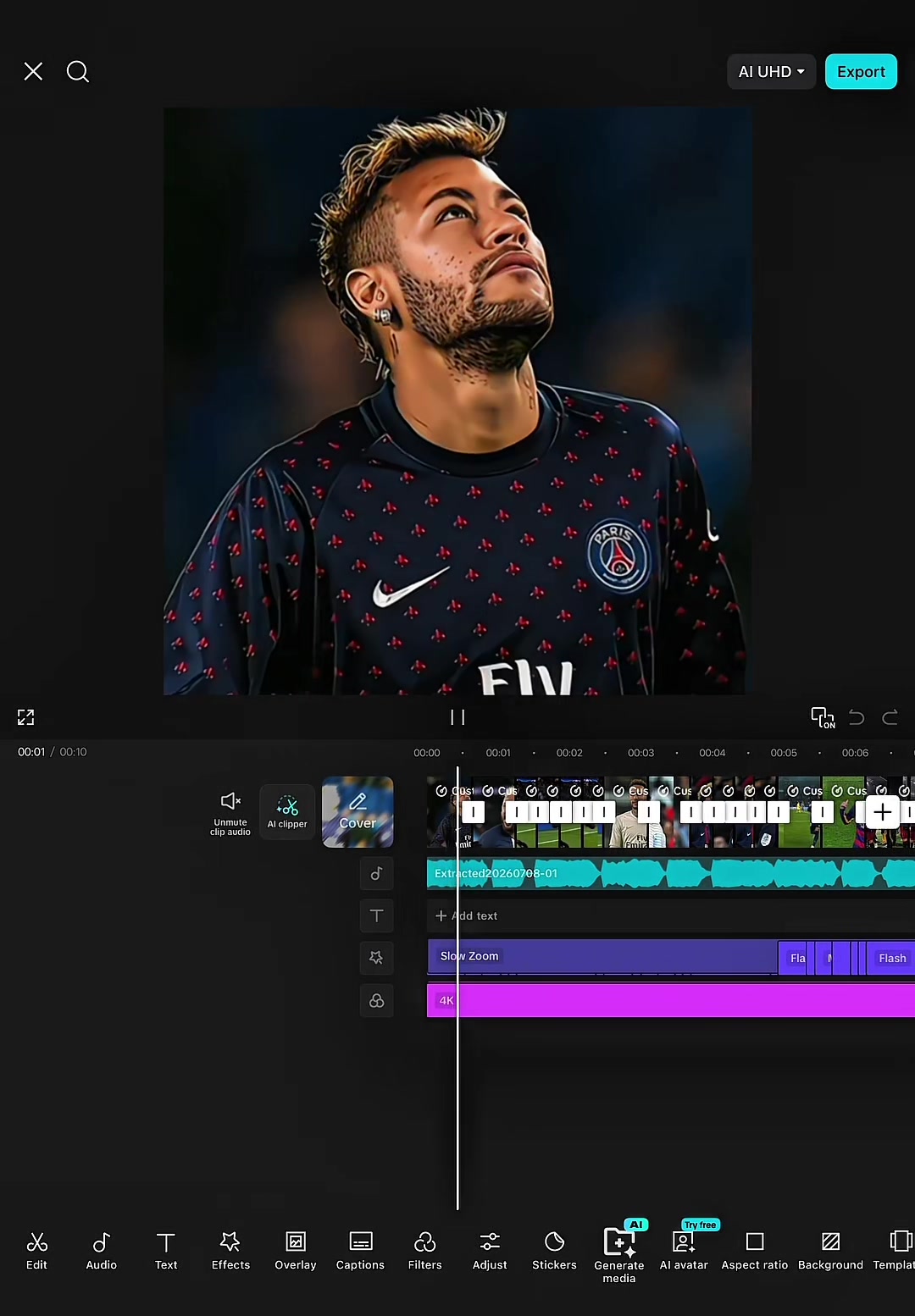Open the Audio tool
915x1316 pixels.
(x=101, y=1251)
